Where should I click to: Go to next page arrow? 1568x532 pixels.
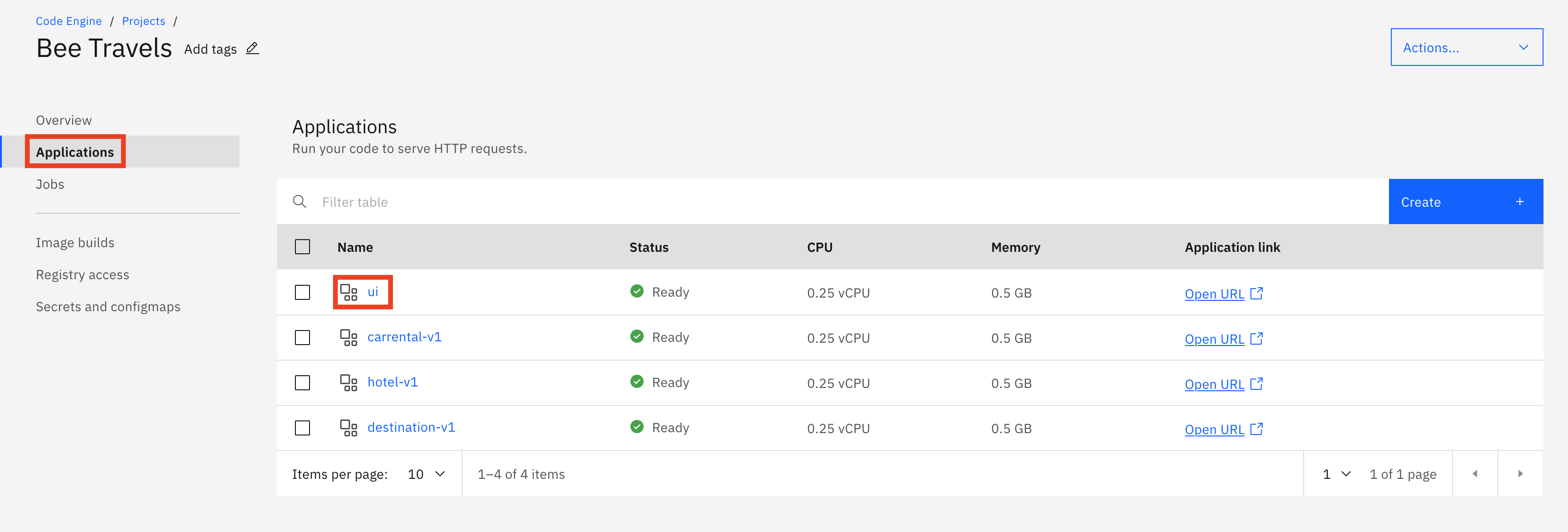point(1520,474)
